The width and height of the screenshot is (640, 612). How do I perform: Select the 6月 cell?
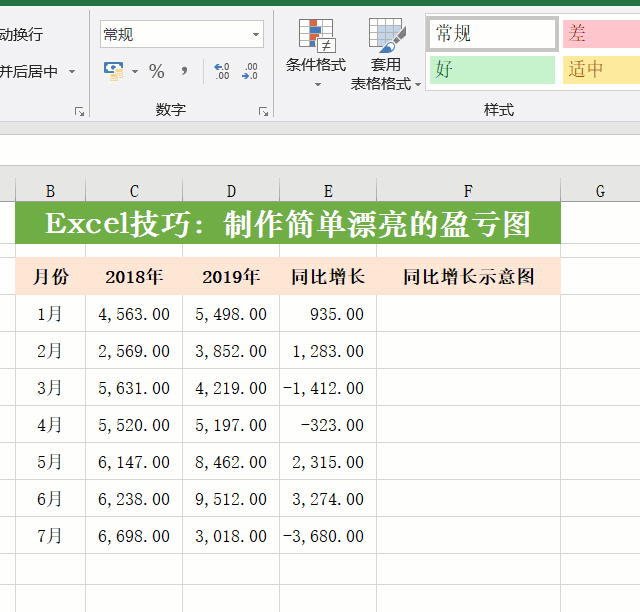[x=50, y=499]
